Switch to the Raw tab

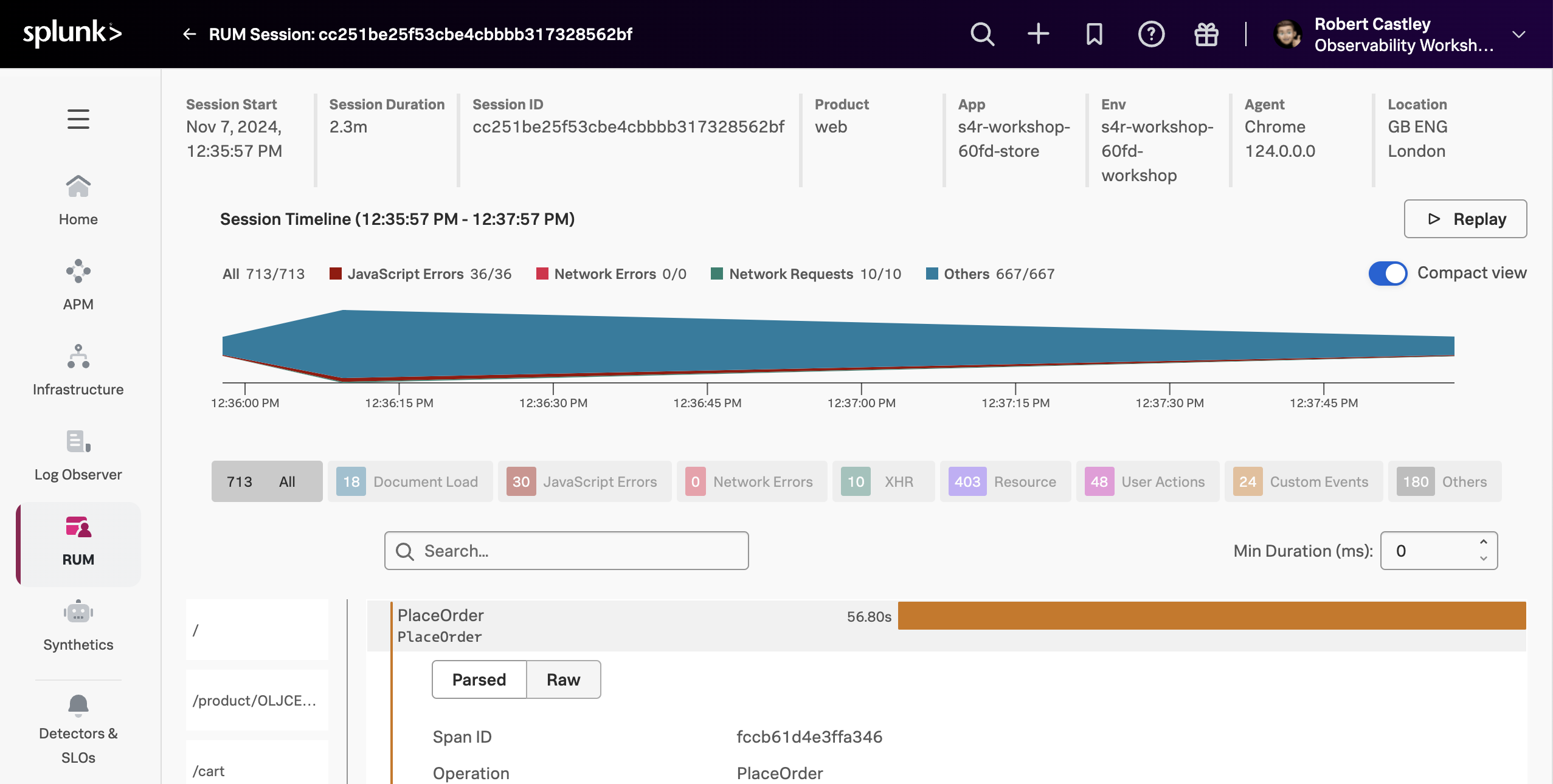(563, 679)
